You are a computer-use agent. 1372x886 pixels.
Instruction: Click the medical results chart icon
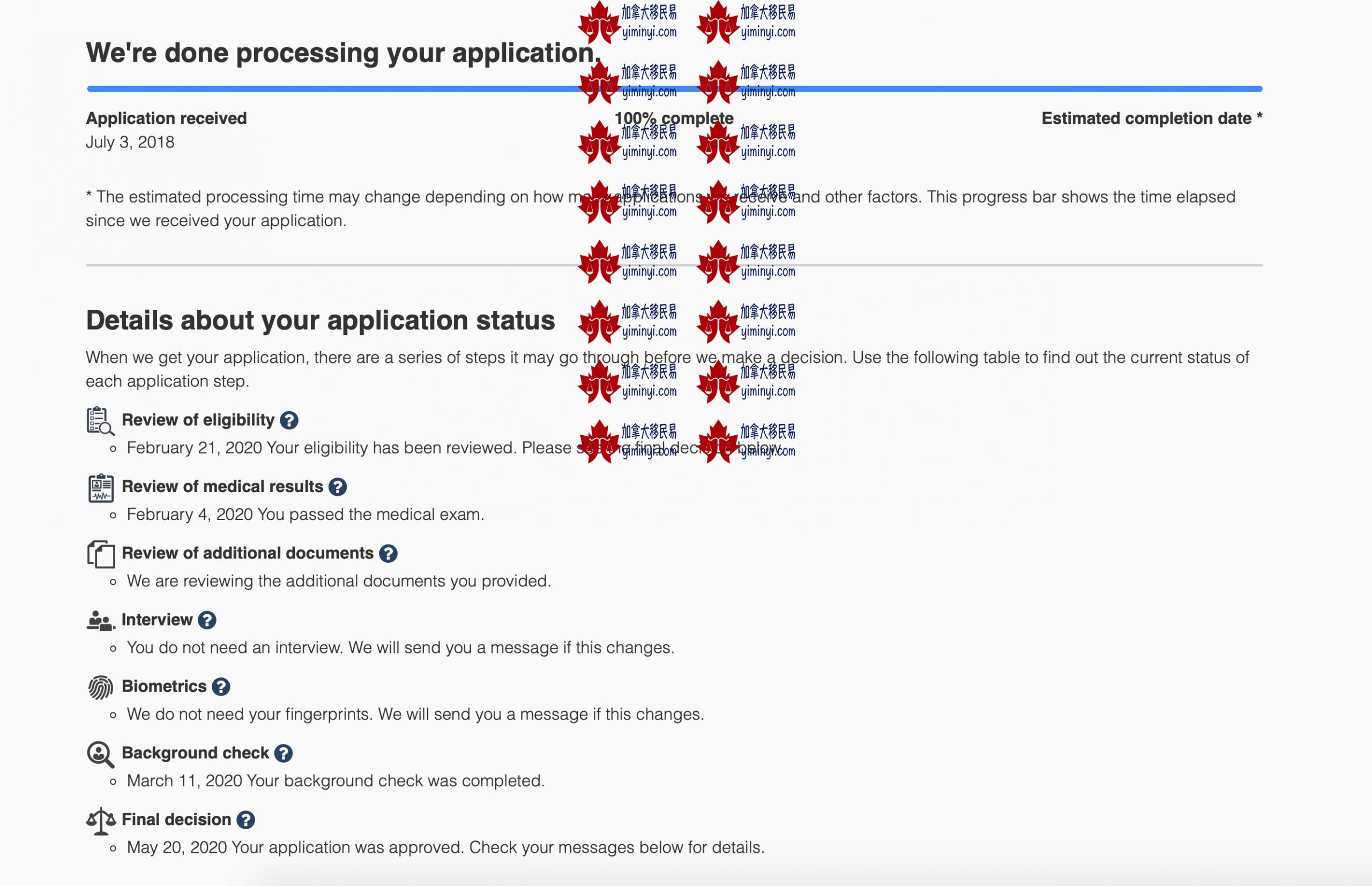pos(101,488)
